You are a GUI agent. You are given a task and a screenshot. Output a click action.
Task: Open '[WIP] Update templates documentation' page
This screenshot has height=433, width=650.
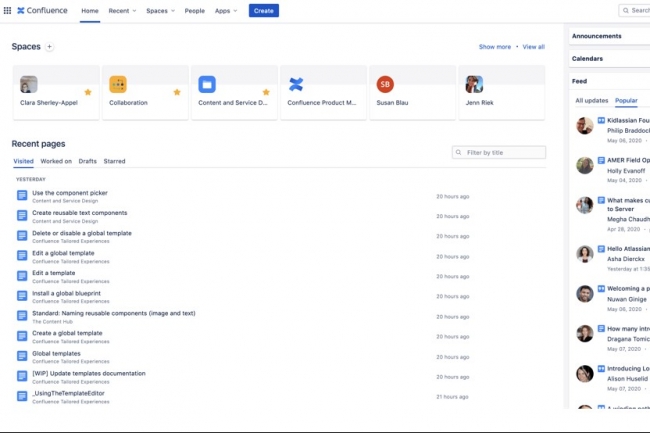(x=89, y=373)
